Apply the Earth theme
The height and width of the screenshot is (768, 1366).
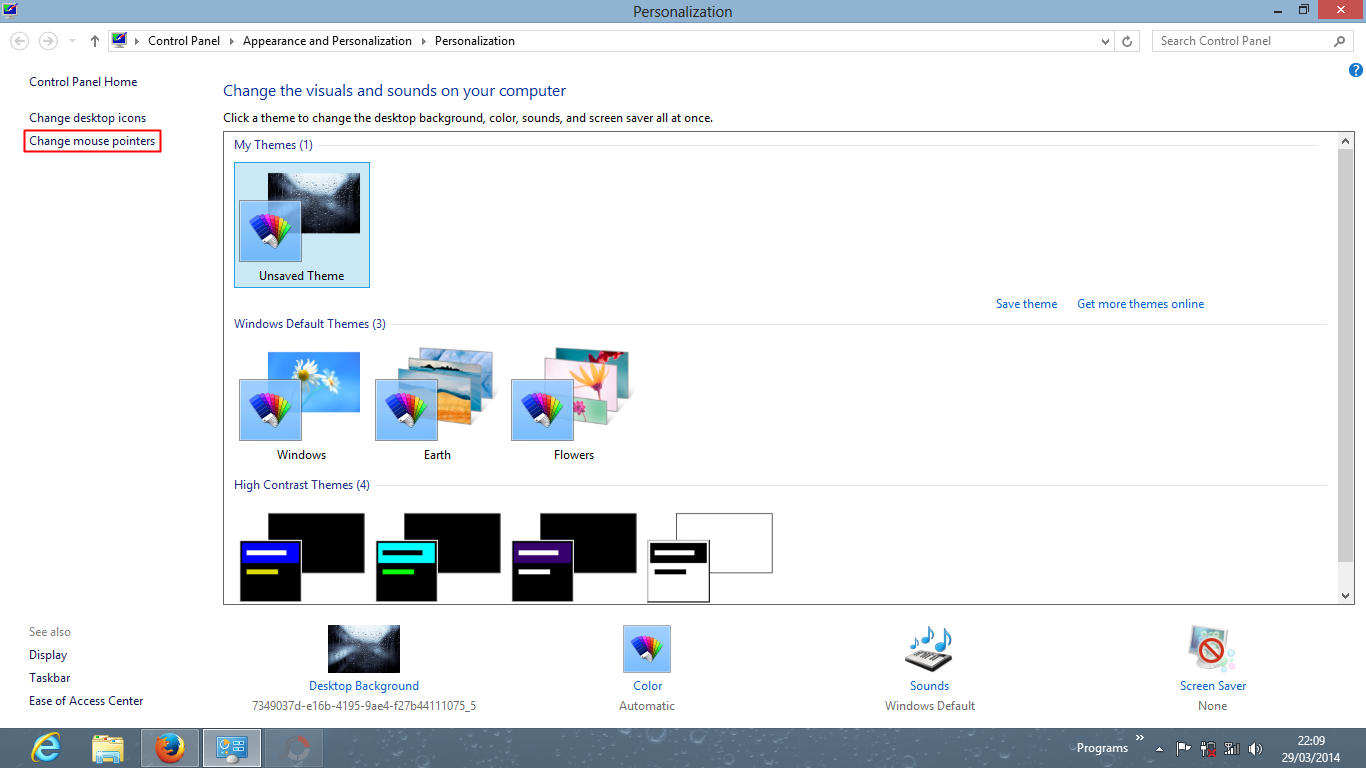click(437, 405)
